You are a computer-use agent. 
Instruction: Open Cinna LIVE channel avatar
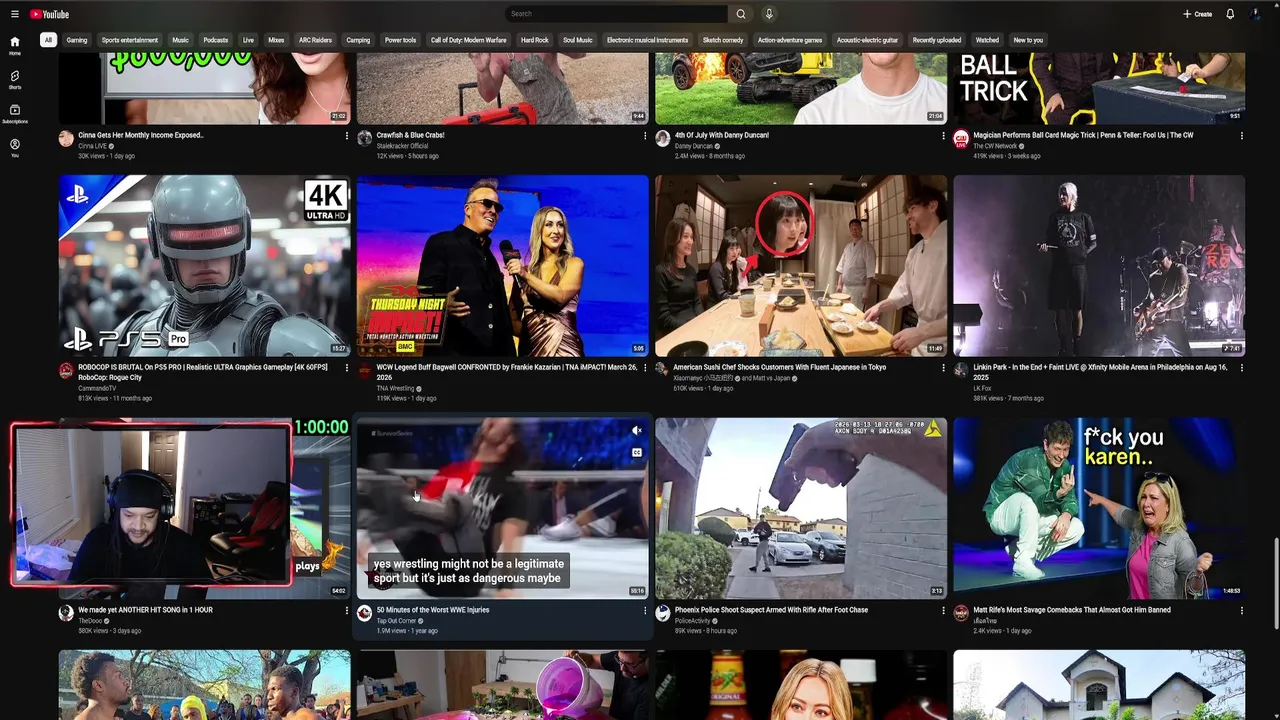(66, 138)
